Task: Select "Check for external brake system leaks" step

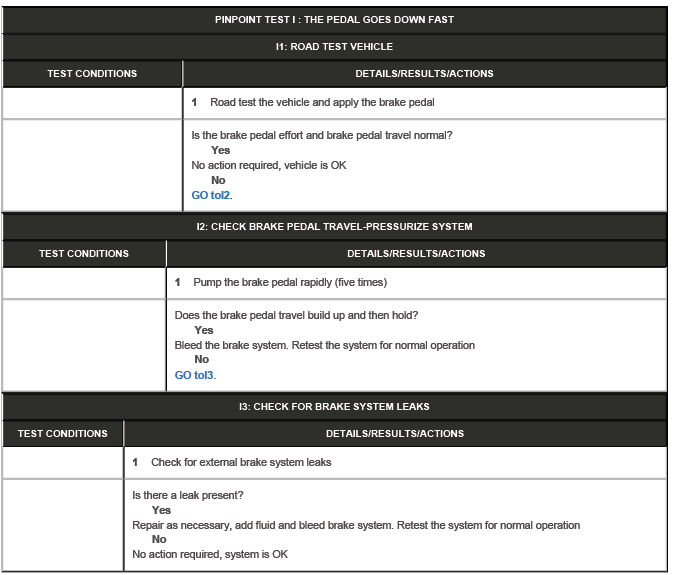Action: point(241,462)
